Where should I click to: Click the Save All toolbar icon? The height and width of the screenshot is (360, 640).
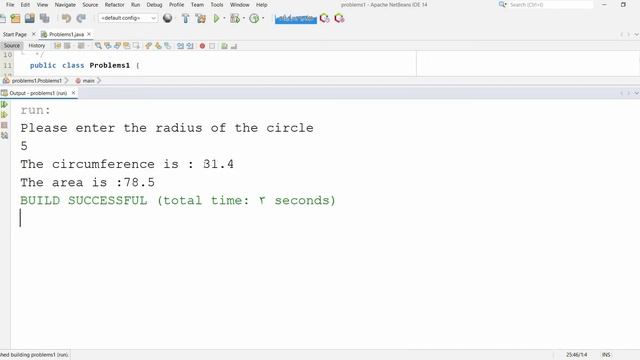[x=44, y=18]
